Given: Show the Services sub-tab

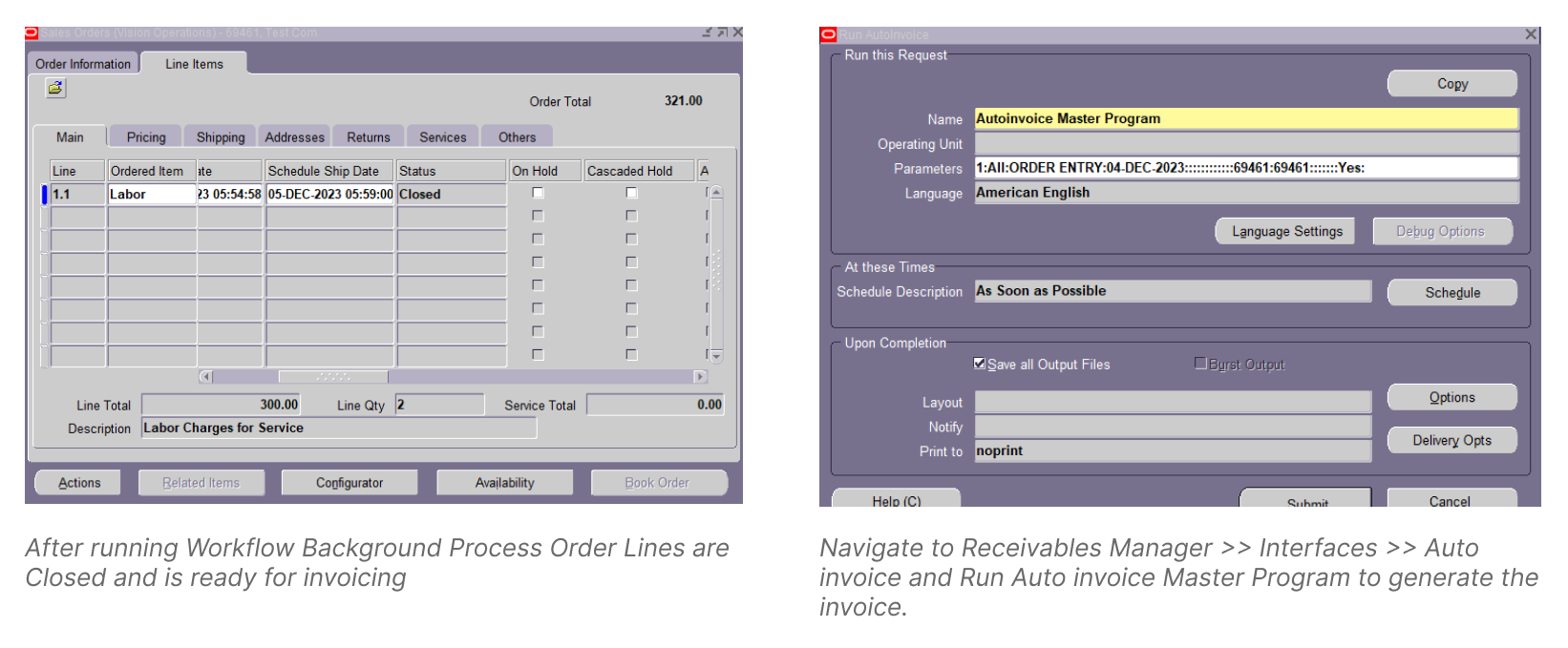Looking at the screenshot, I should click(443, 136).
